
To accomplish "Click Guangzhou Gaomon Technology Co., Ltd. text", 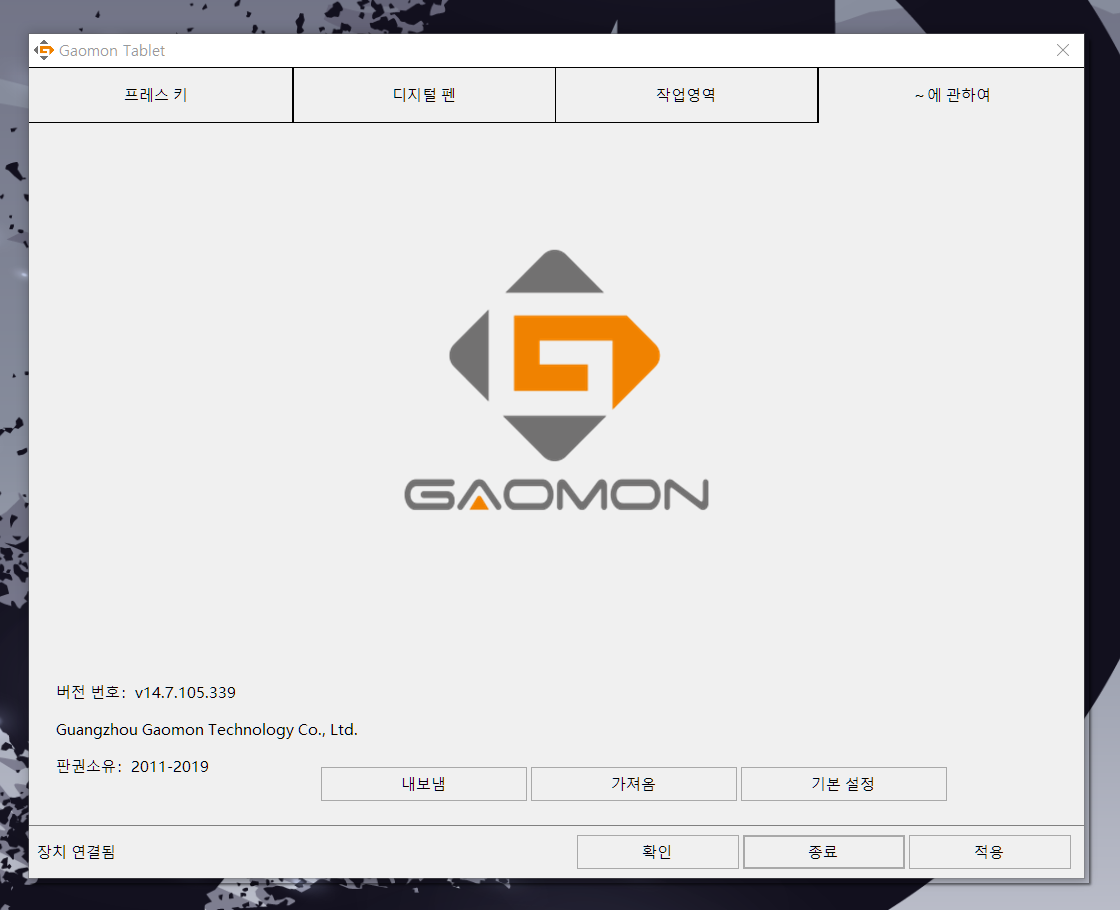I will pos(206,729).
